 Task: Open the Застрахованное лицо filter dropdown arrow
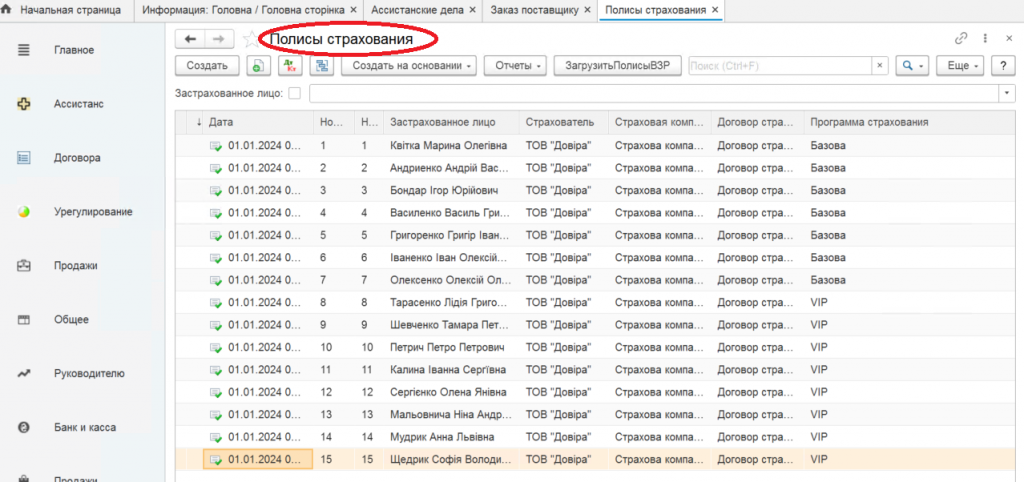coord(1006,93)
